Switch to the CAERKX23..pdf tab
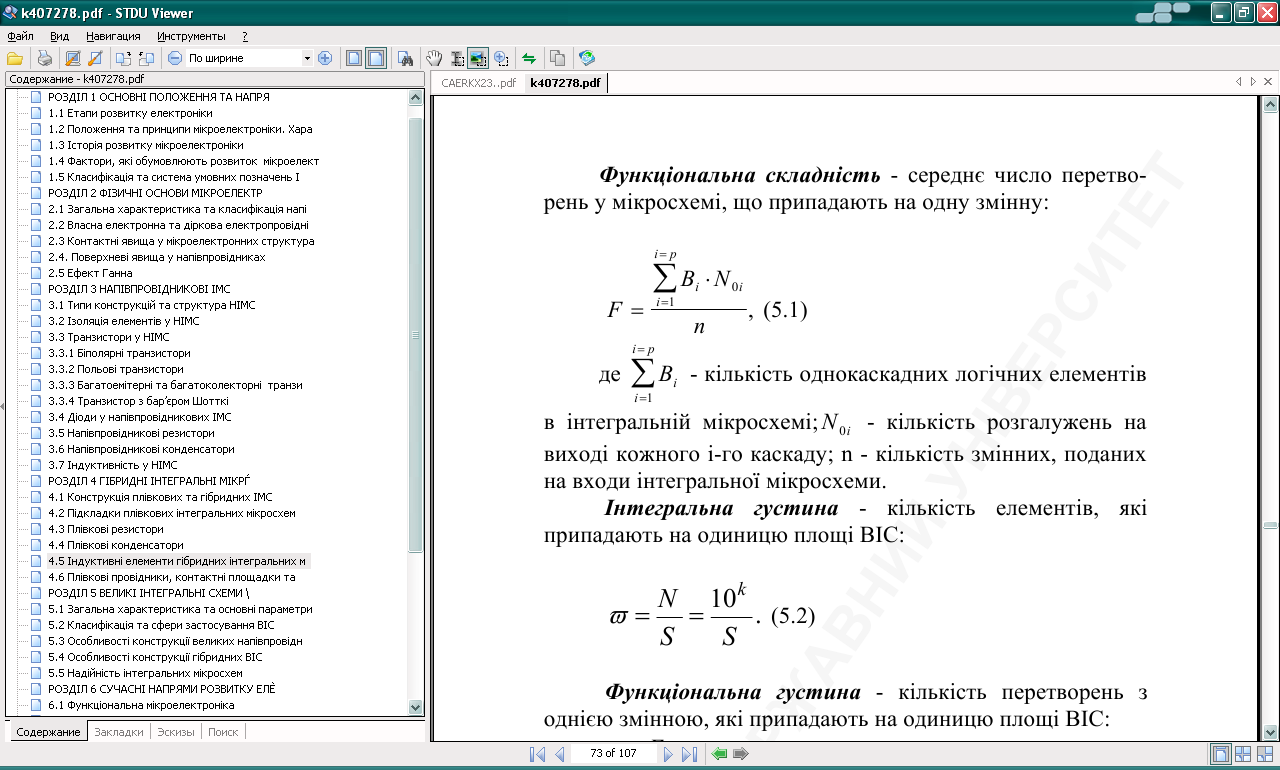 click(478, 83)
